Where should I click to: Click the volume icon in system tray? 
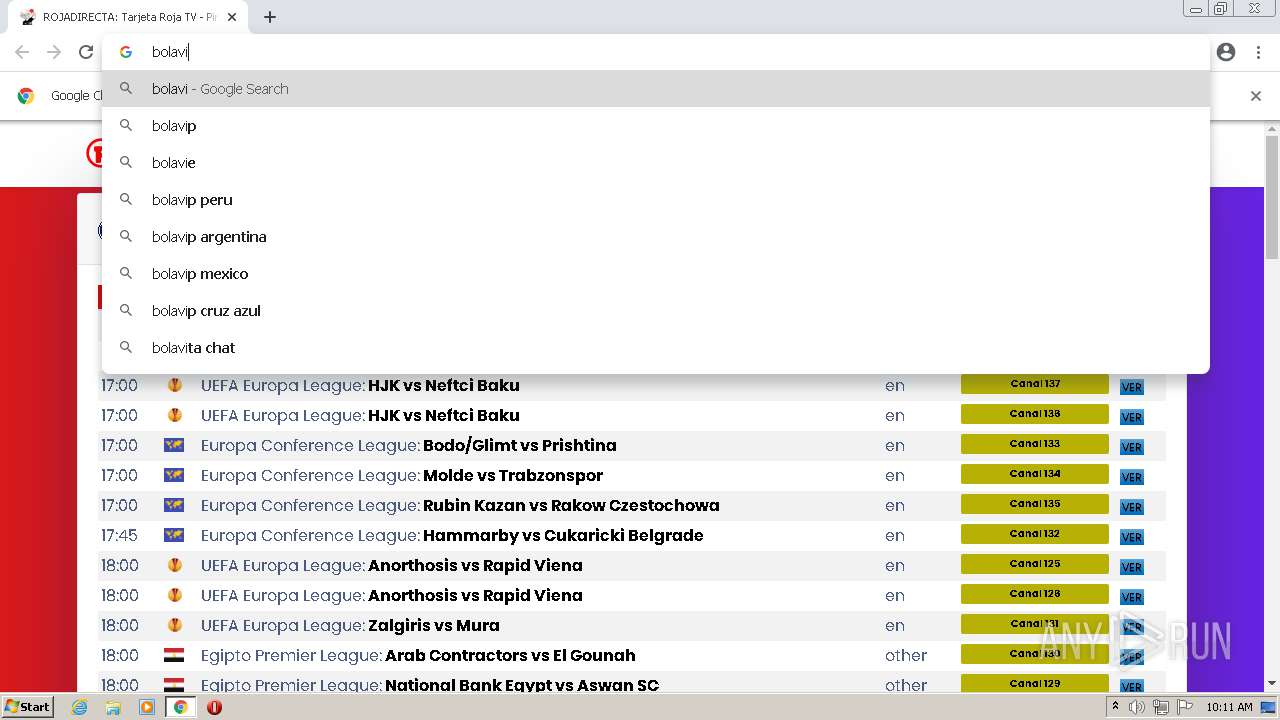1137,707
